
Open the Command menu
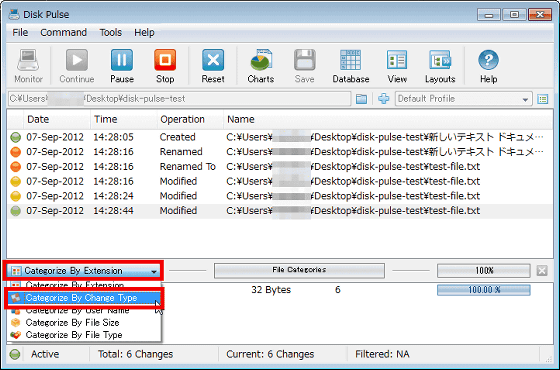63,32
